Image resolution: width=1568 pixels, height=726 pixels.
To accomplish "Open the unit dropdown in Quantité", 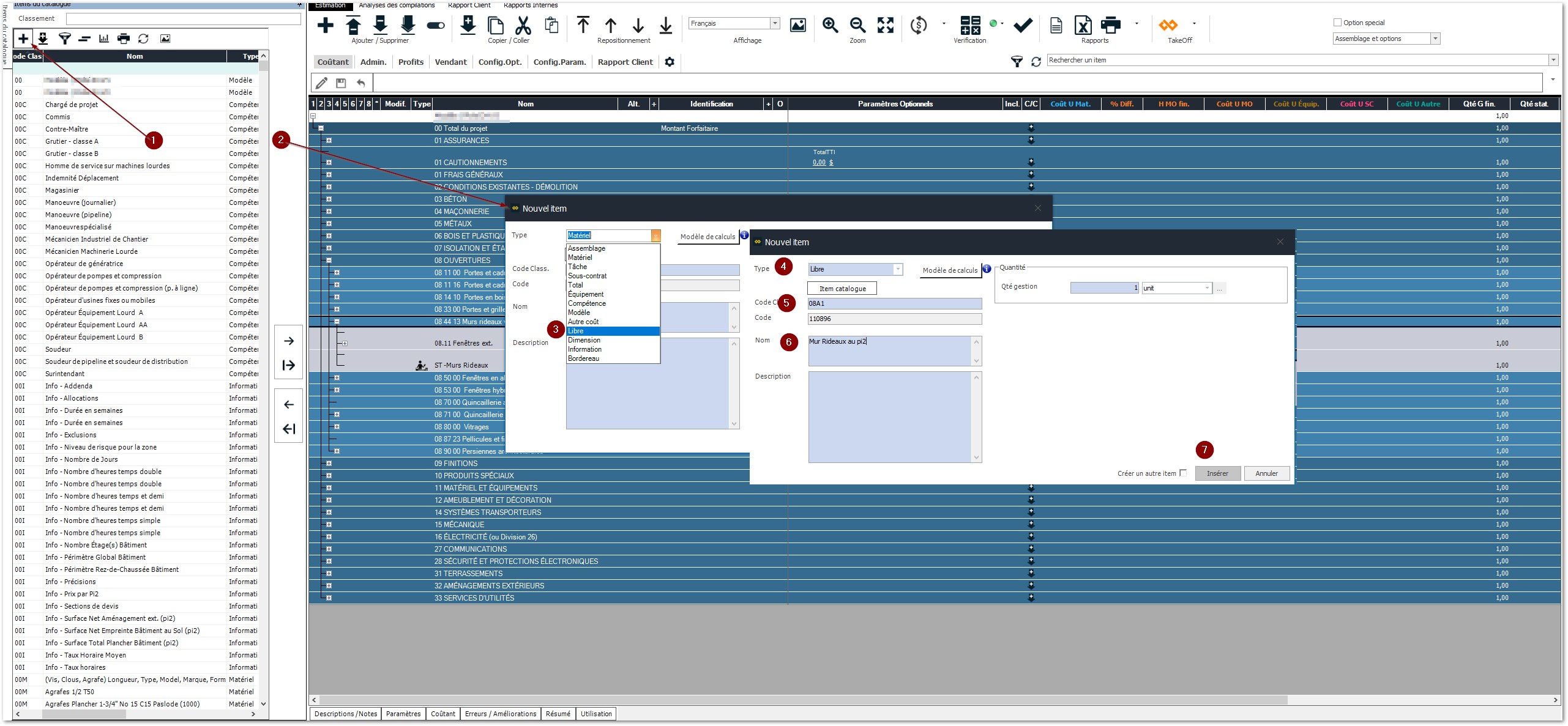I will coord(1207,288).
